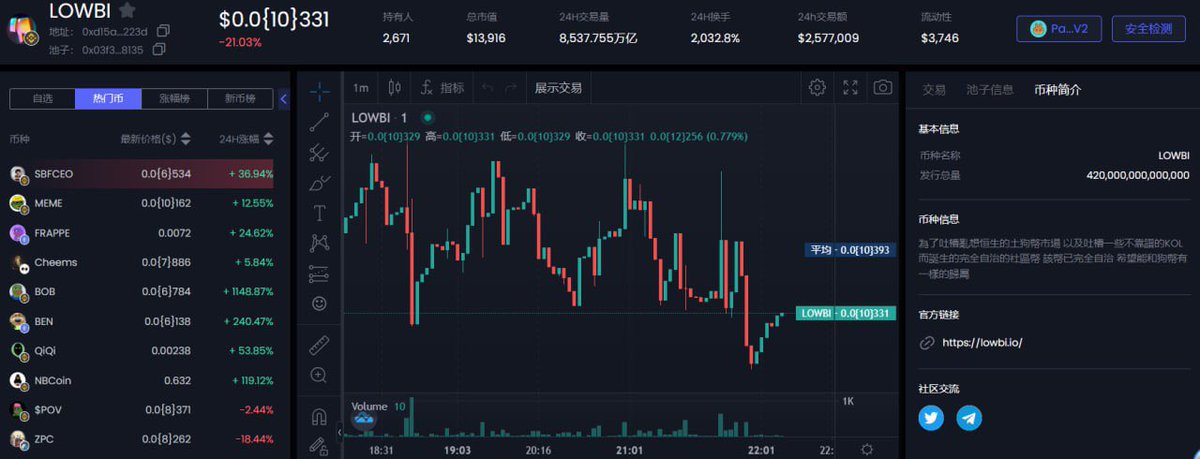The image size is (1200, 459).
Task: Click the green market status dot
Action: point(427,118)
